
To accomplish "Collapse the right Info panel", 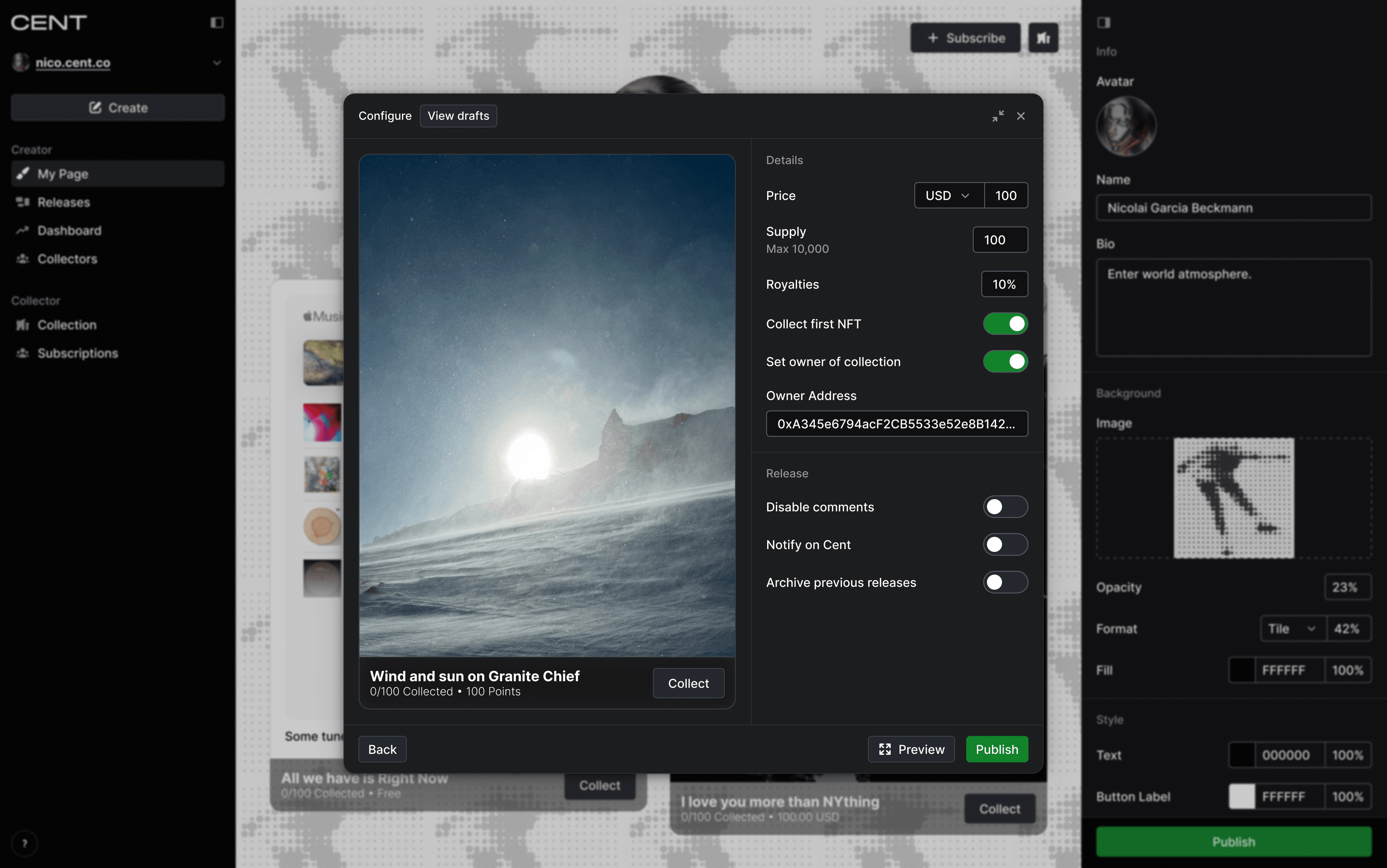I will tap(1104, 22).
